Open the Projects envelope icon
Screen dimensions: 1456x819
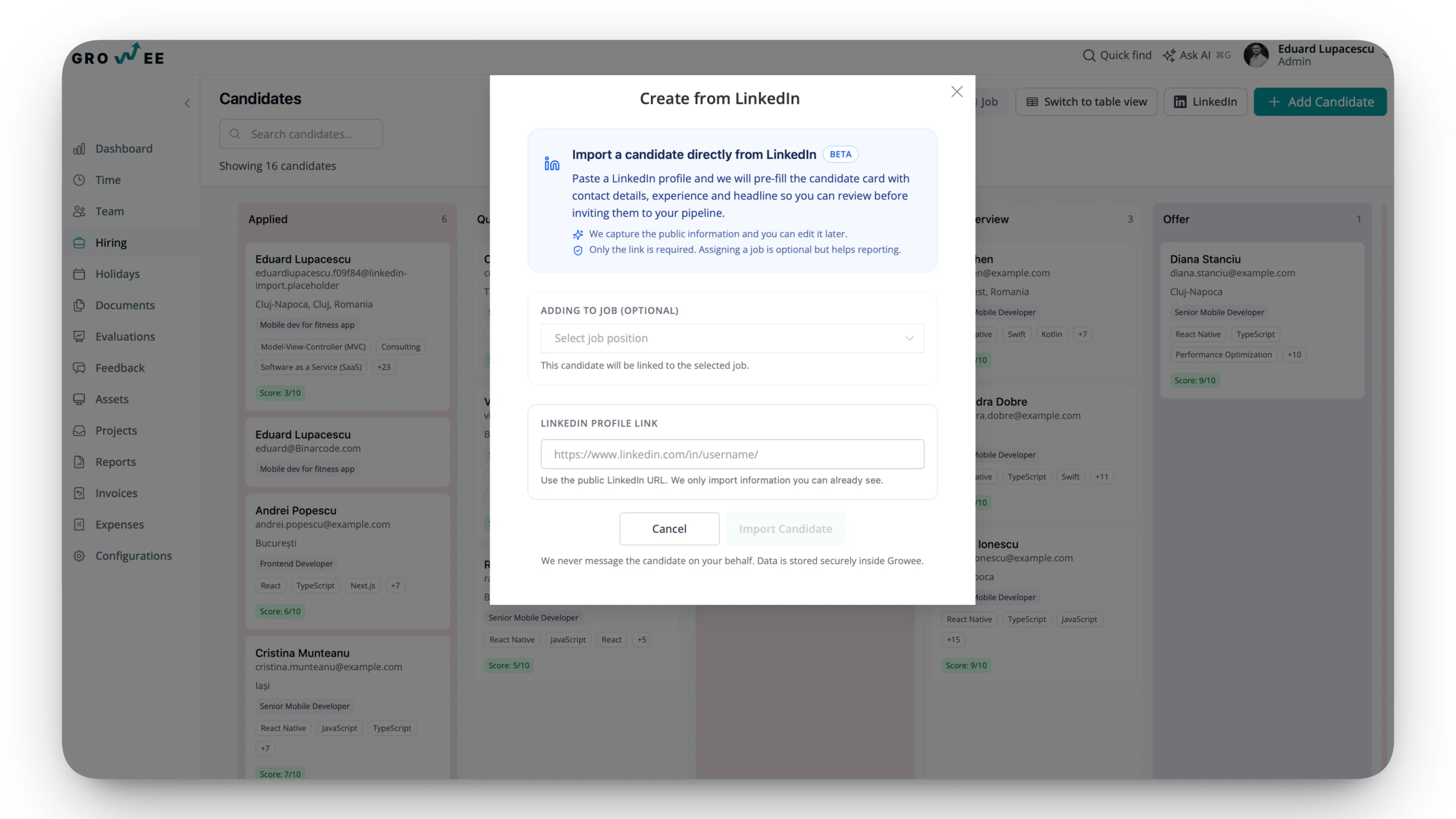[79, 430]
